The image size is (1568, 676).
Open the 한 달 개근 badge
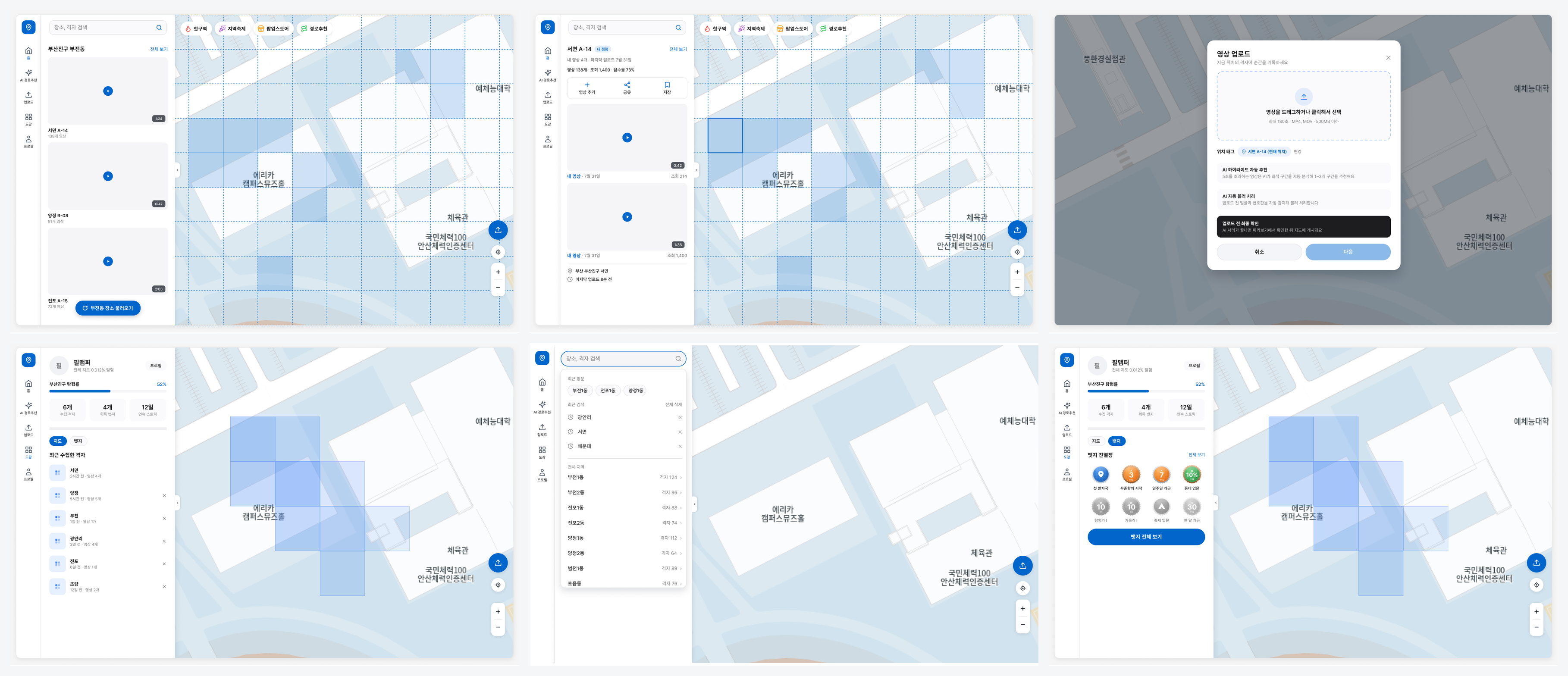click(1192, 507)
